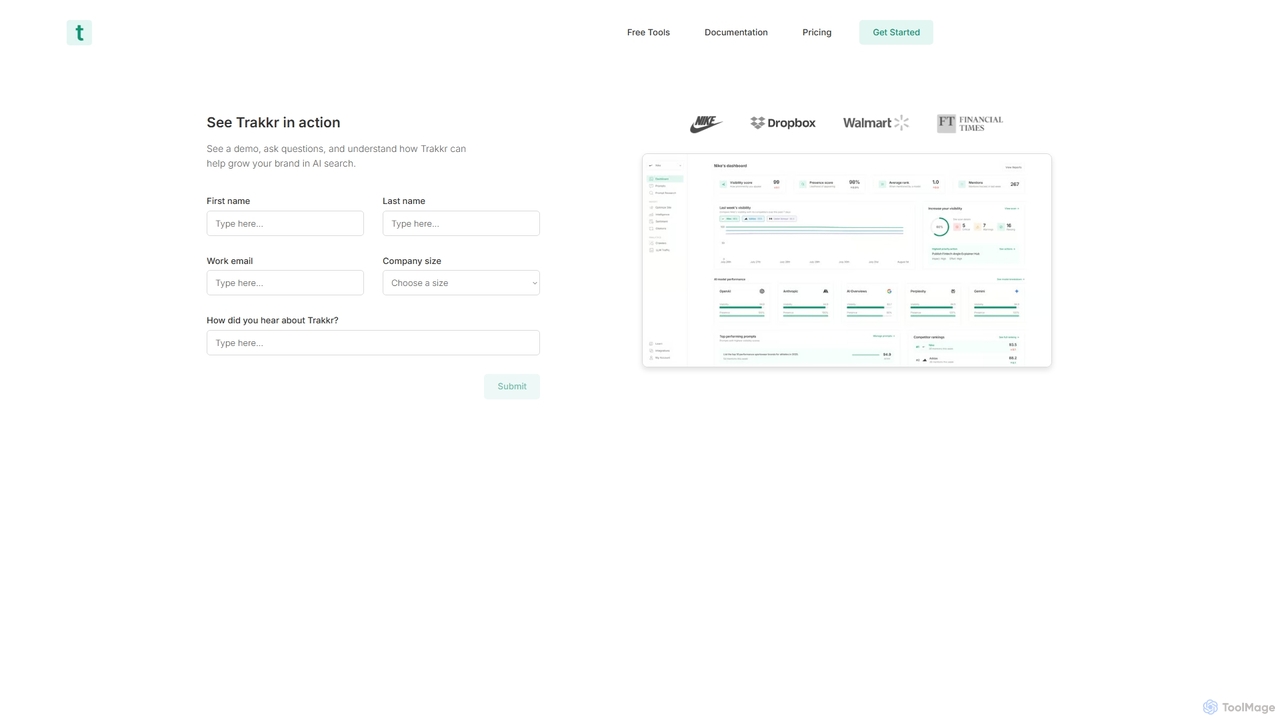Click the "See Trakkr in action" heading

pos(273,122)
